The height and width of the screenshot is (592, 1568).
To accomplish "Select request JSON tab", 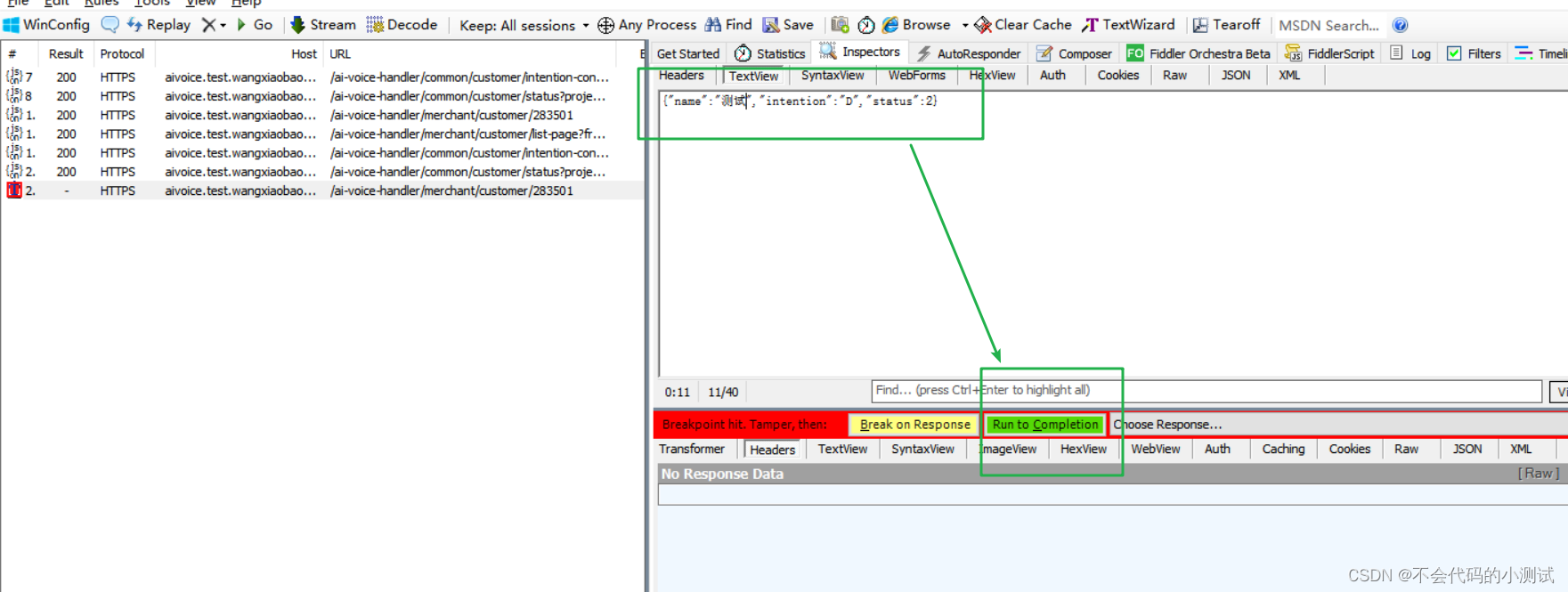I will 1235,75.
